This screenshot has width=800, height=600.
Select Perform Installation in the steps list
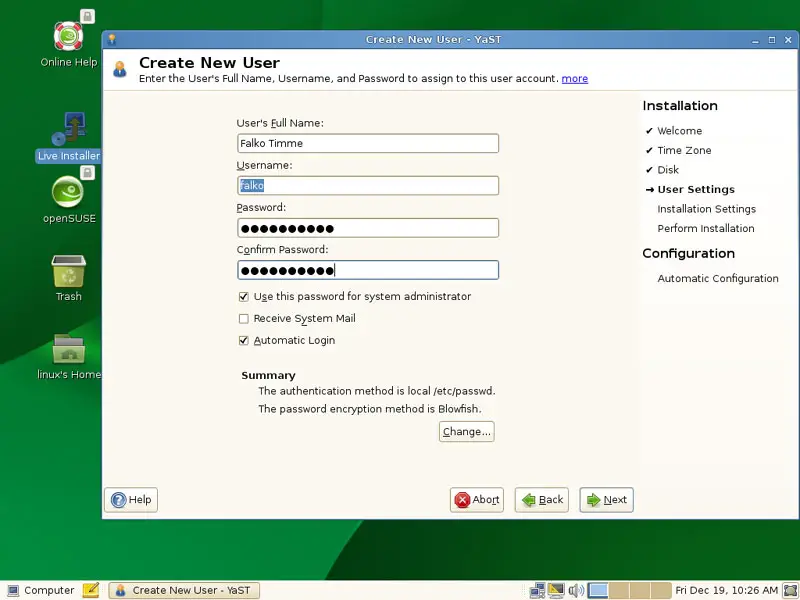(706, 229)
